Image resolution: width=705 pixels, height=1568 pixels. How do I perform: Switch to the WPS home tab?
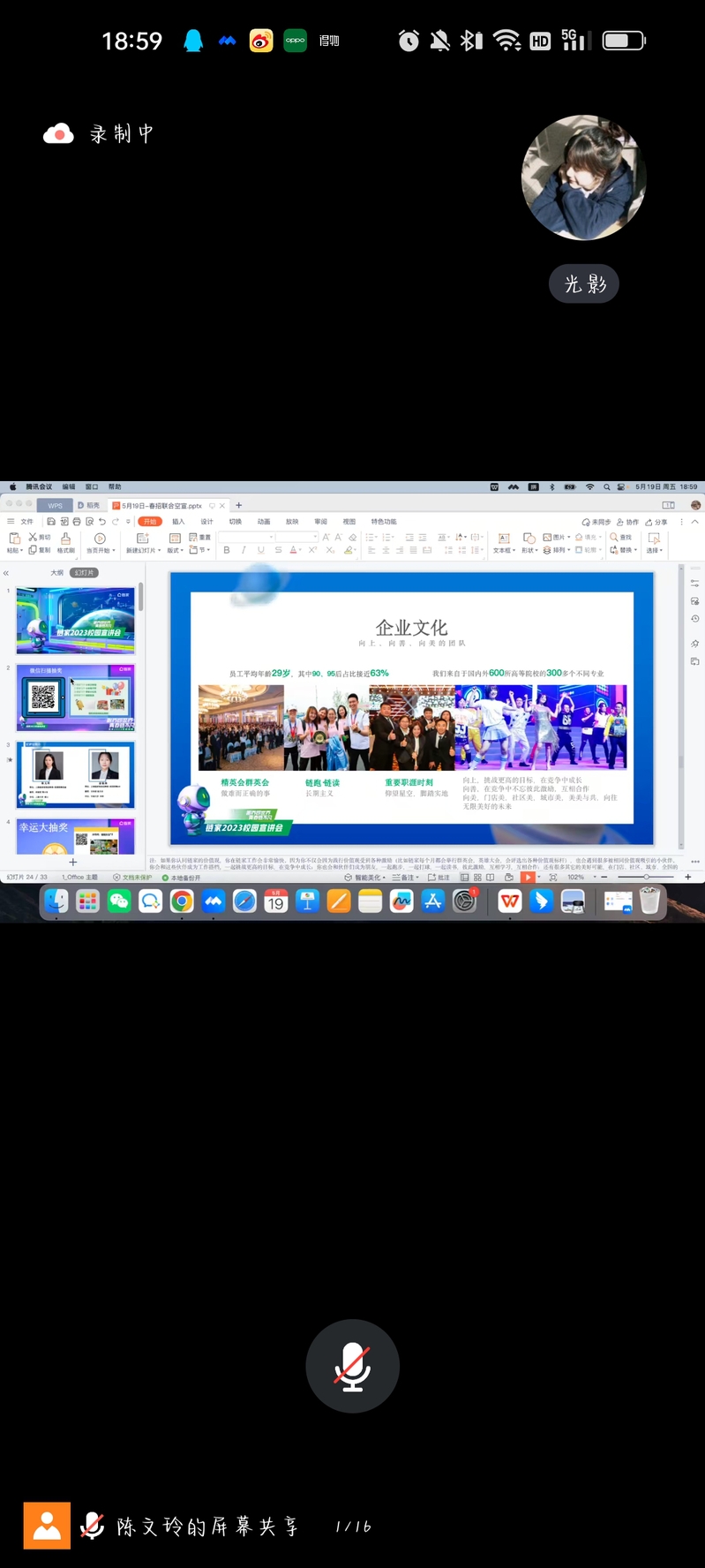(55, 506)
